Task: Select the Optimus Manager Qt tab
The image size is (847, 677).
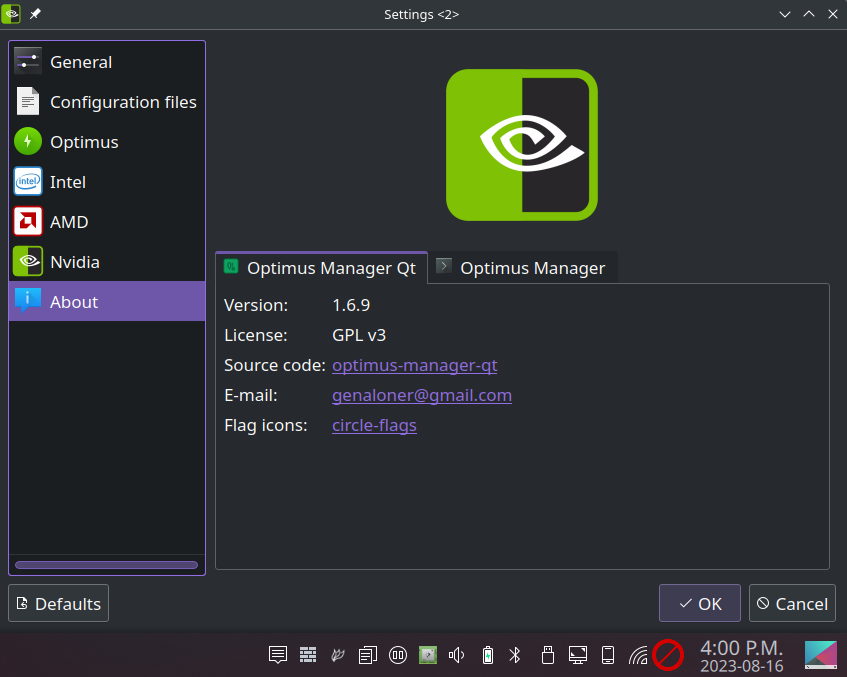Action: click(x=321, y=268)
